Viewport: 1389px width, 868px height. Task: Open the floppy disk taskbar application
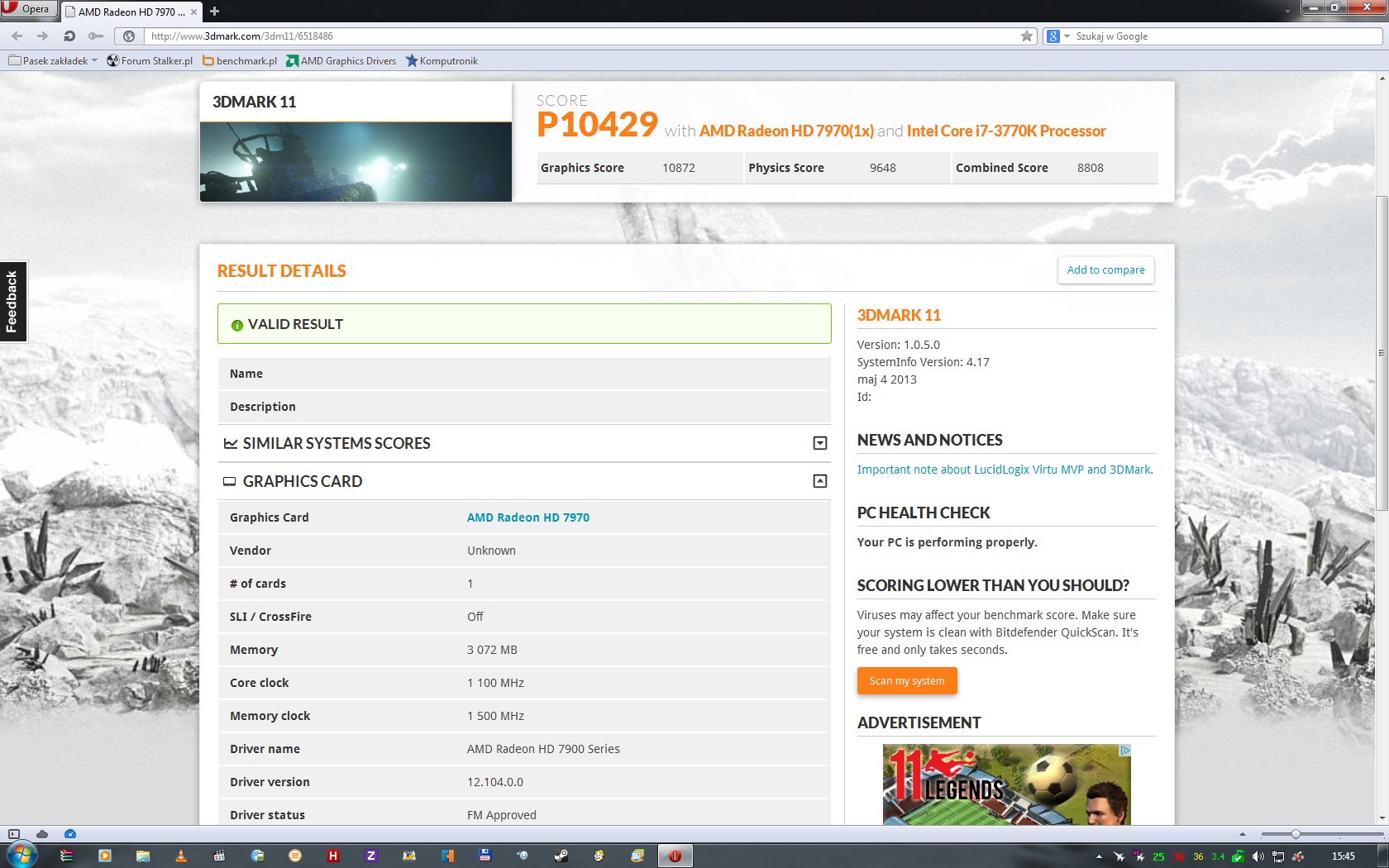pyautogui.click(x=485, y=856)
